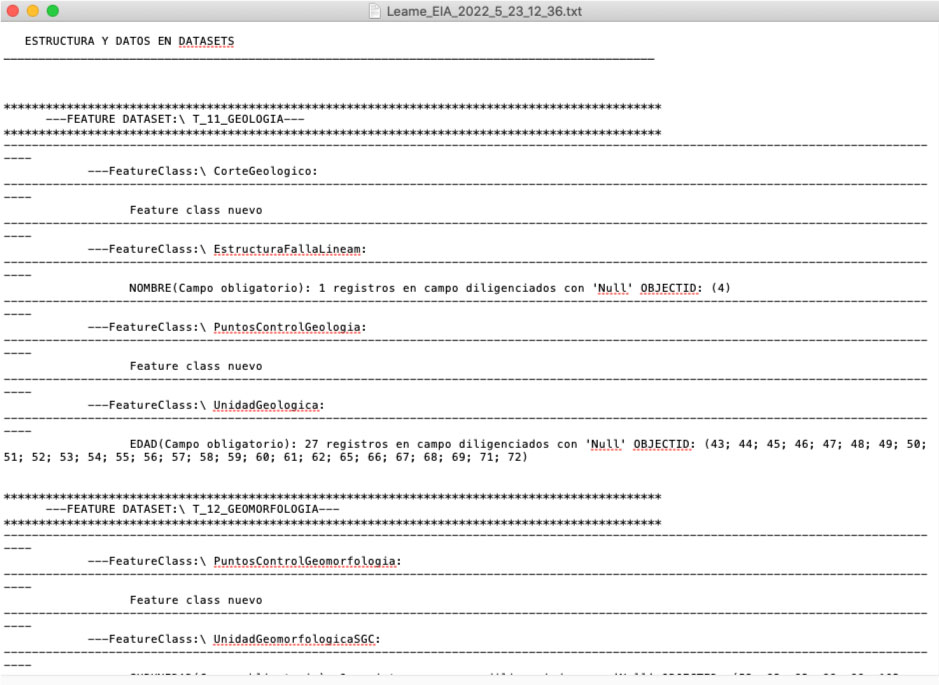Close the Leame_EIA text window

[13, 11]
